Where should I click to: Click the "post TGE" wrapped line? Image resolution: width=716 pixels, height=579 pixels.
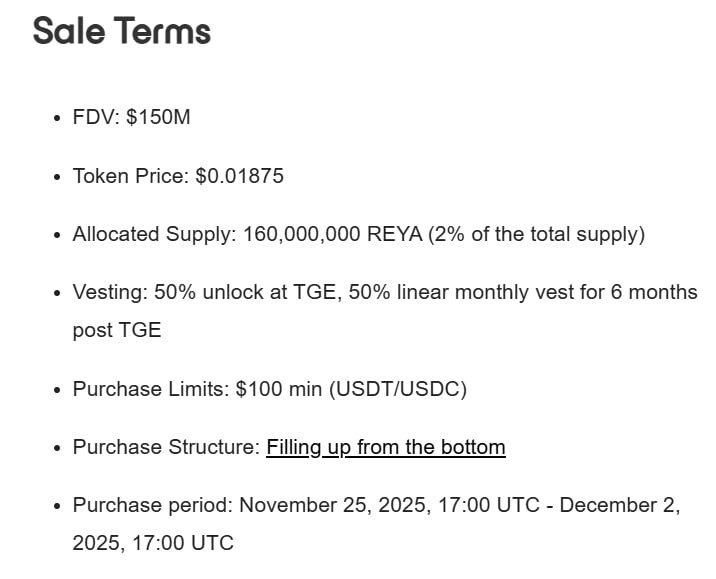[x=116, y=330]
